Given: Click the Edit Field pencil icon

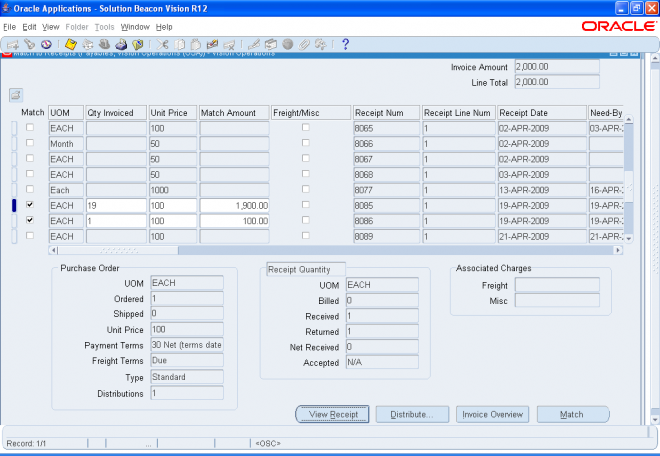Looking at the screenshot, I should tap(254, 44).
